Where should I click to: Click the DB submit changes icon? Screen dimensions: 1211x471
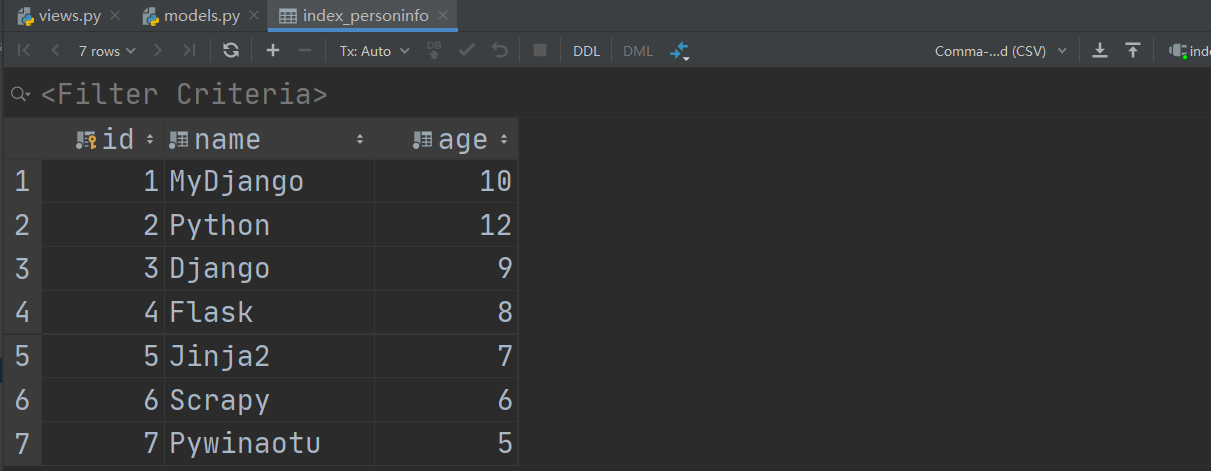click(x=434, y=50)
